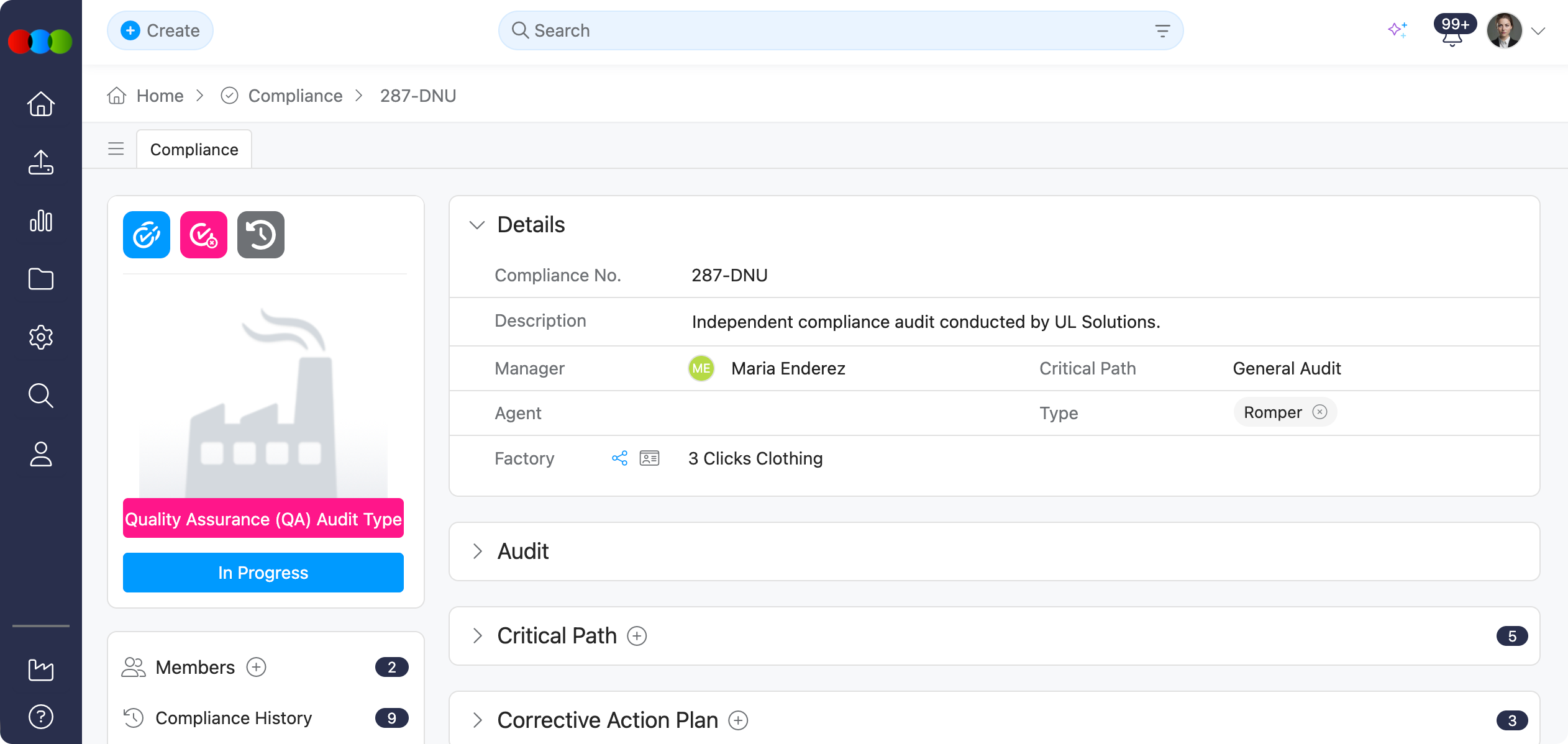Screen dimensions: 1568x744
Task: Open the Compliance breadcrumb link
Action: pyautogui.click(x=295, y=96)
